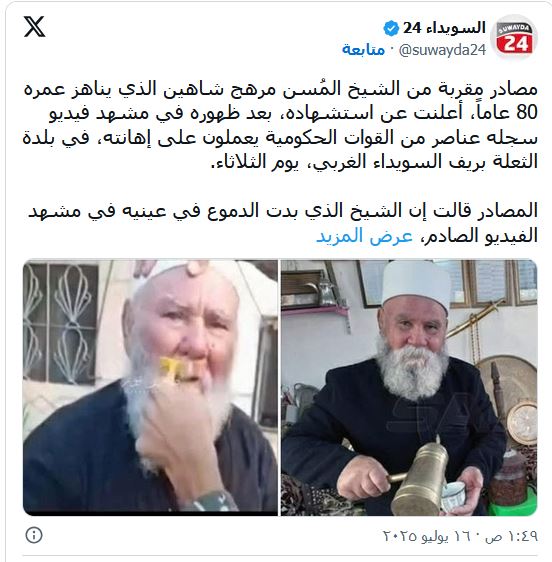The image size is (552, 562).
Task: Click the السويداء 24 display name
Action: click(444, 28)
